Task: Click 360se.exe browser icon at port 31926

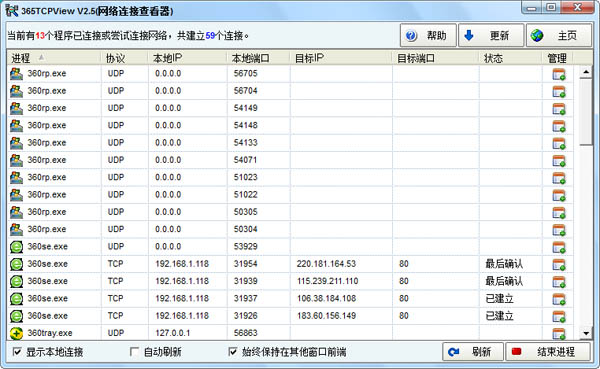Action: click(16, 316)
